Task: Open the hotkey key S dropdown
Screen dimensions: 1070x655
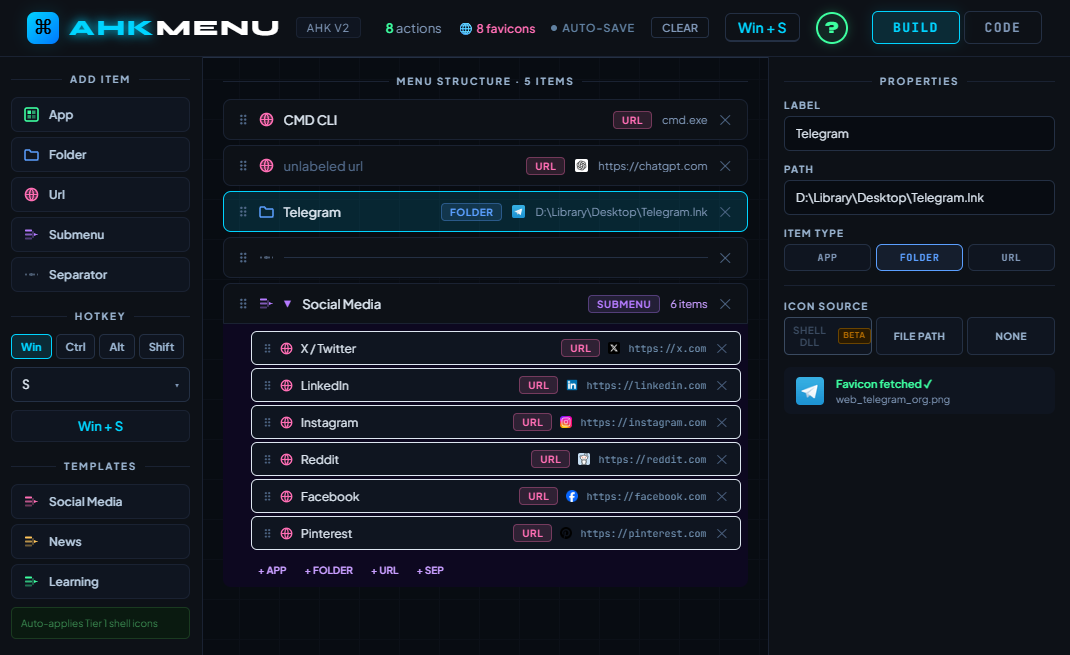Action: click(100, 385)
